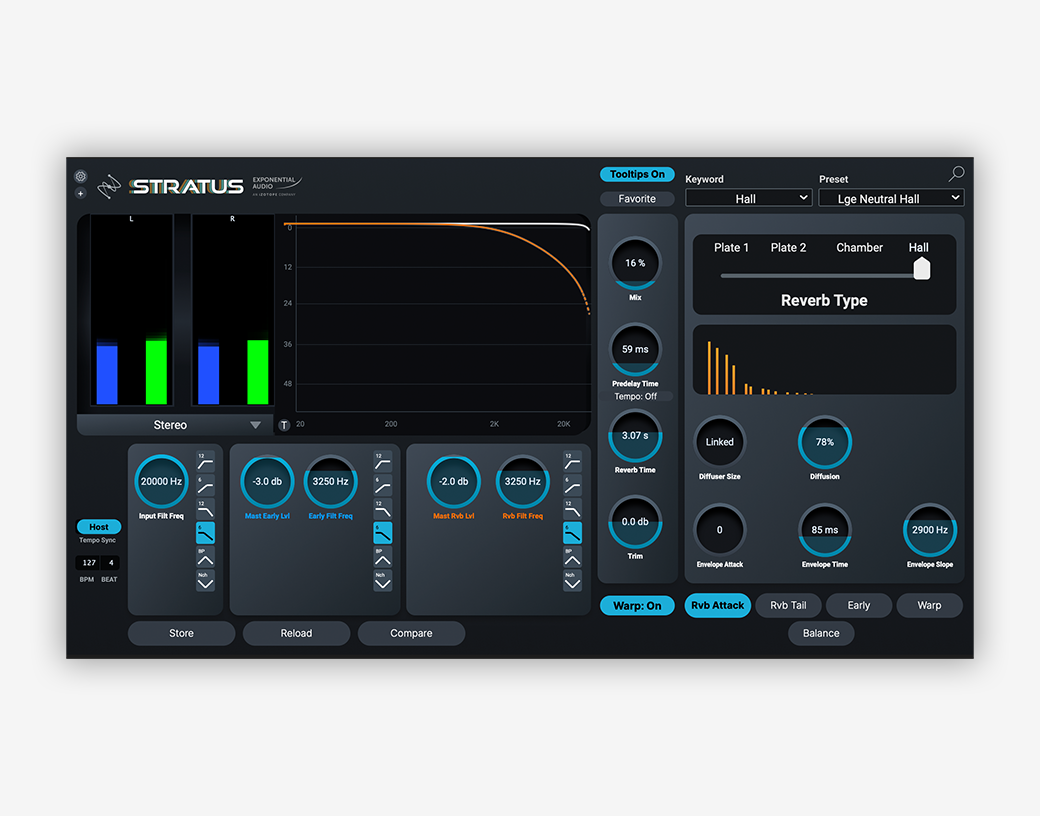Click the Input Filt Freq knob
Viewport: 1040px width, 816px height.
[x=161, y=482]
